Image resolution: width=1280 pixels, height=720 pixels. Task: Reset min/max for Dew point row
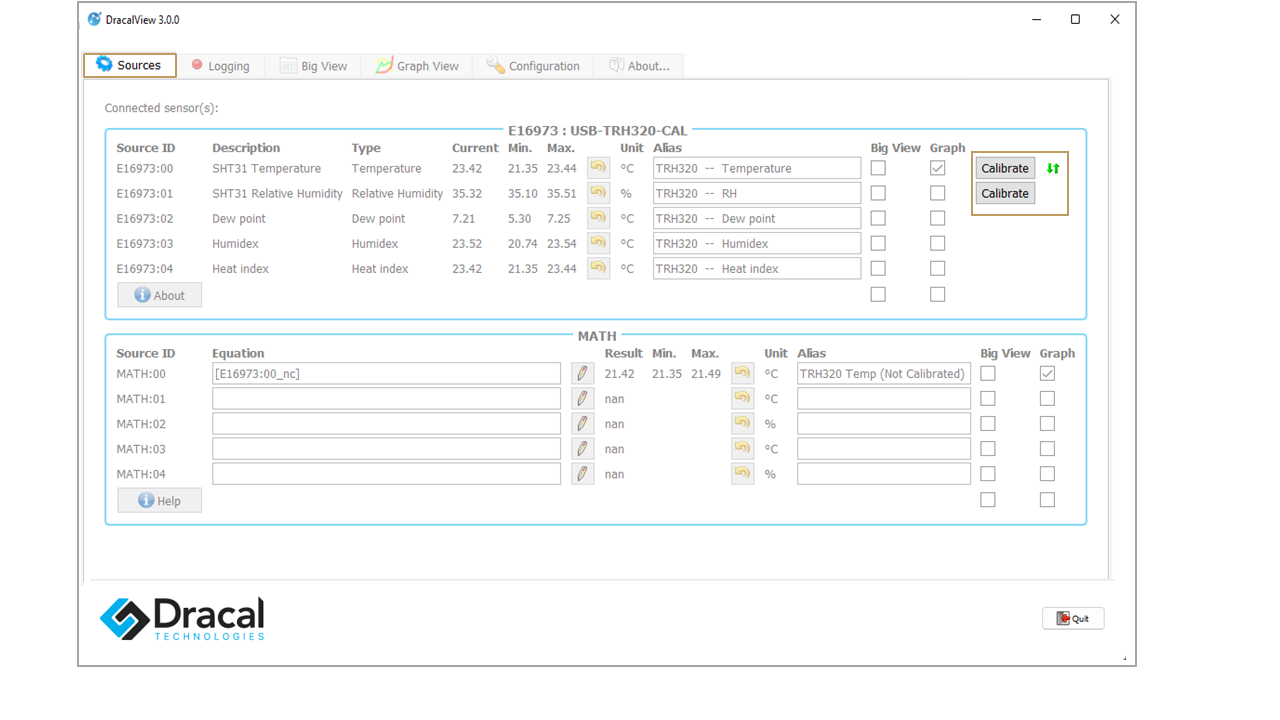[598, 218]
